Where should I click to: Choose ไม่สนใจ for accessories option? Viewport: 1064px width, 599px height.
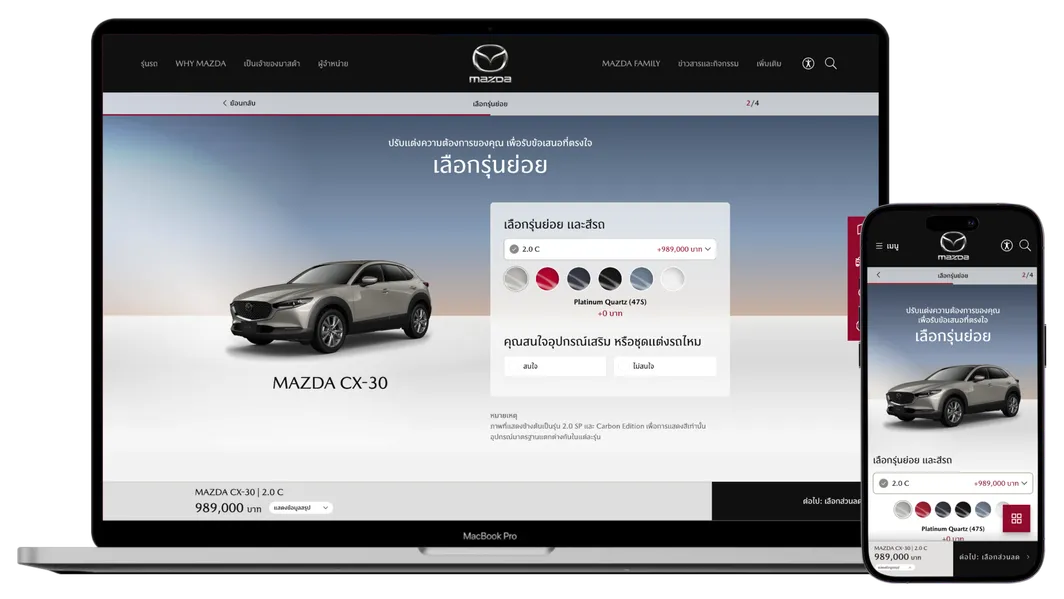(665, 366)
